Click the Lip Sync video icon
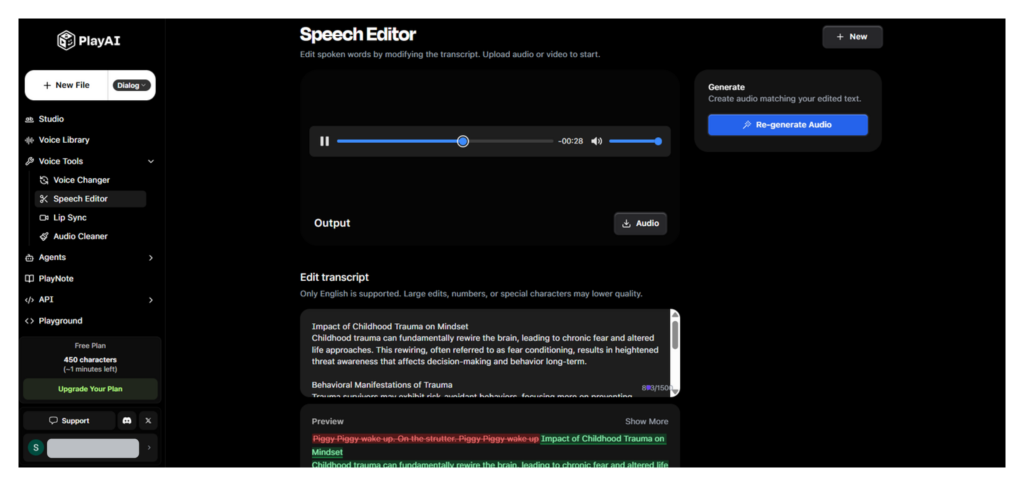The width and height of the screenshot is (1024, 486). pyautogui.click(x=44, y=218)
